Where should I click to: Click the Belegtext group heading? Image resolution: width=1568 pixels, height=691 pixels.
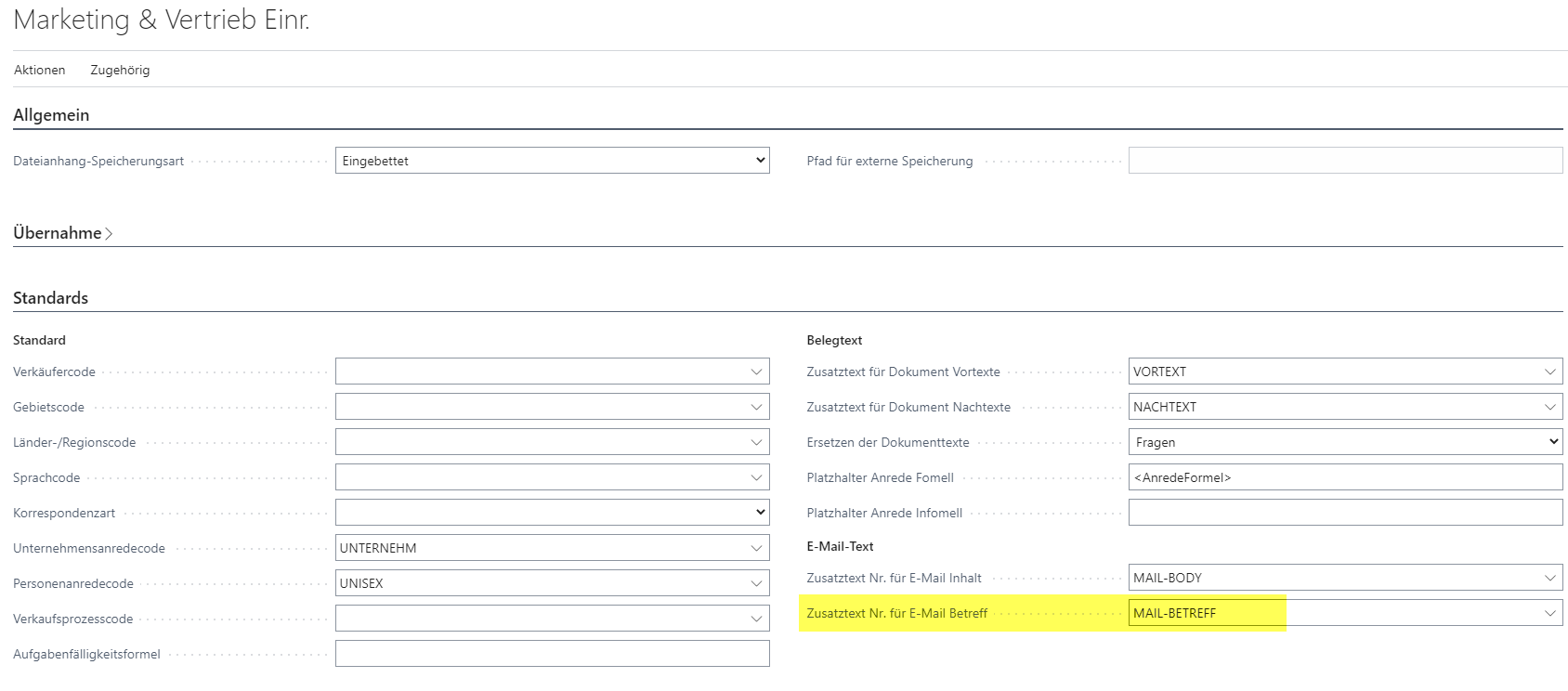[834, 340]
